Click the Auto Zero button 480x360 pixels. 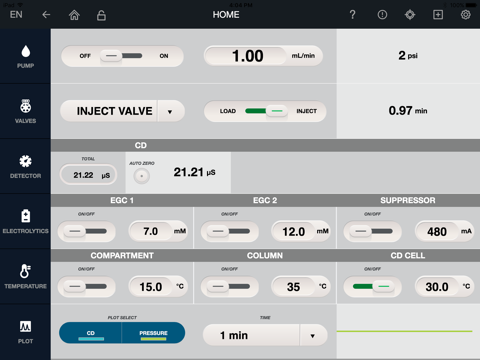142,176
